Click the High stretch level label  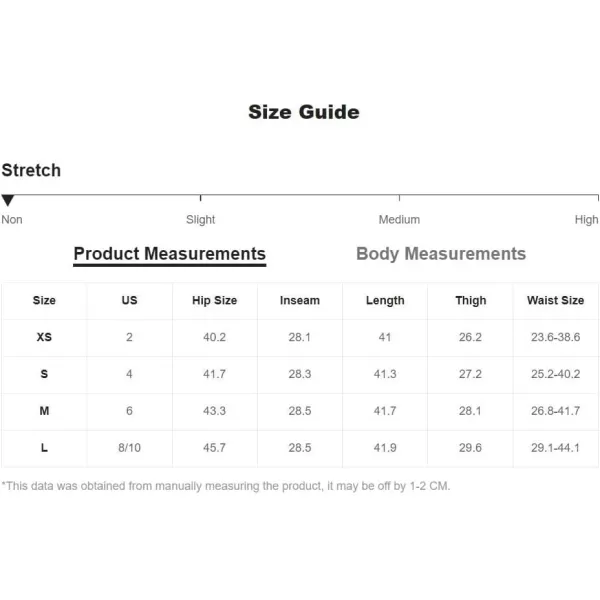(x=586, y=220)
